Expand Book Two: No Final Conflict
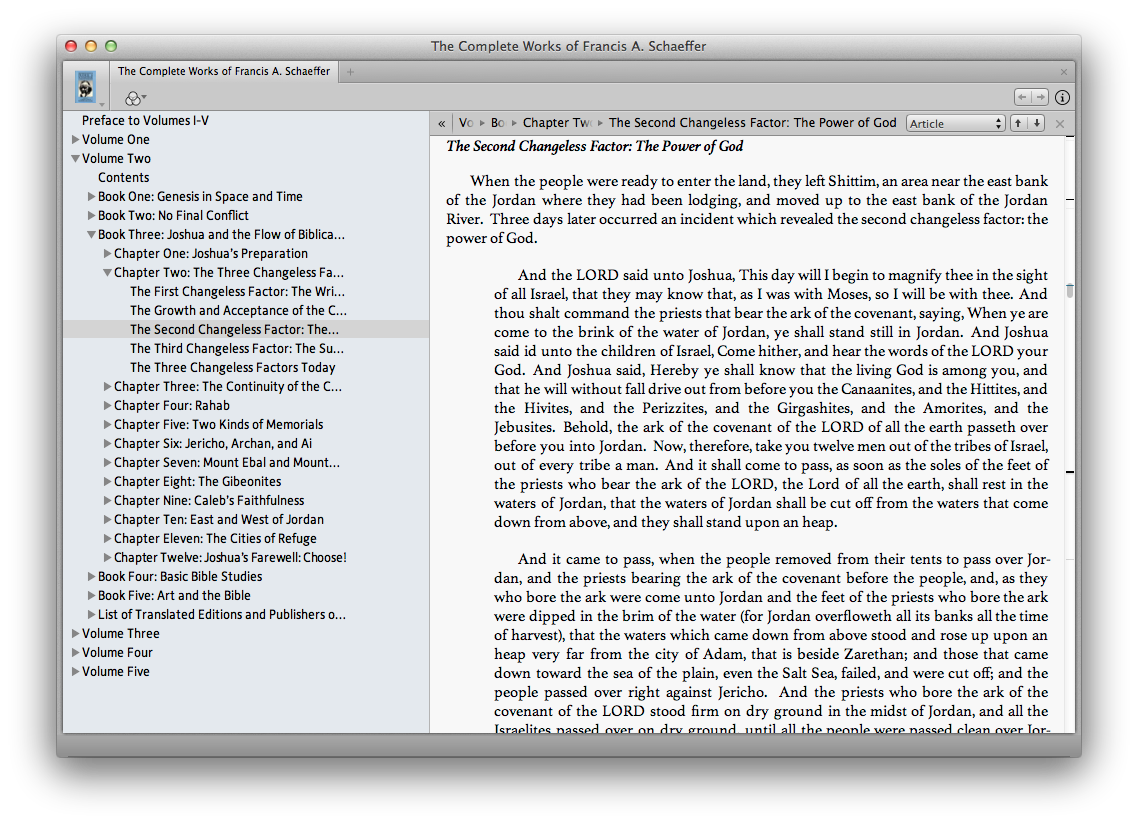Screen dimensions: 1138x836 91,216
